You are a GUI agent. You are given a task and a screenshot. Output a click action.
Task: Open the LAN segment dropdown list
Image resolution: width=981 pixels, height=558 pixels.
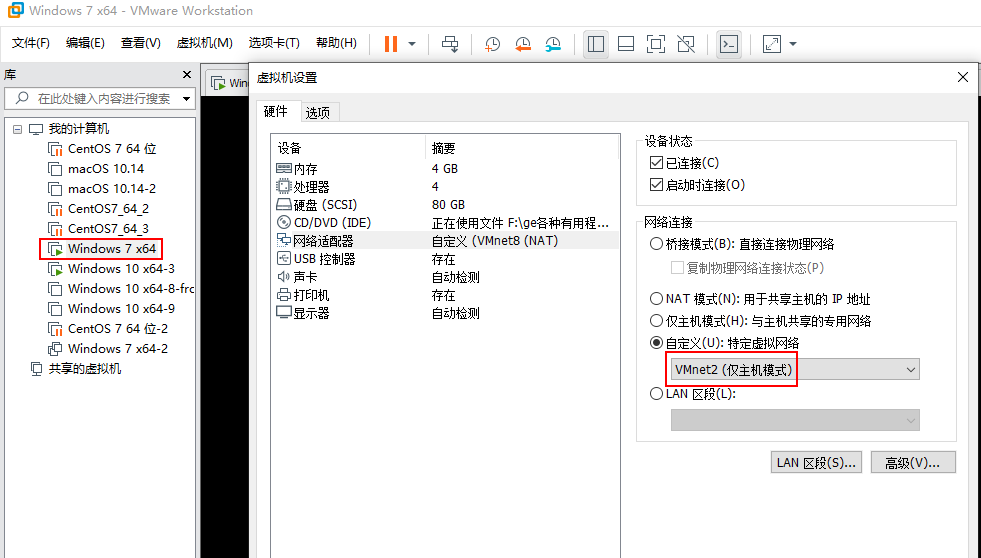click(795, 420)
